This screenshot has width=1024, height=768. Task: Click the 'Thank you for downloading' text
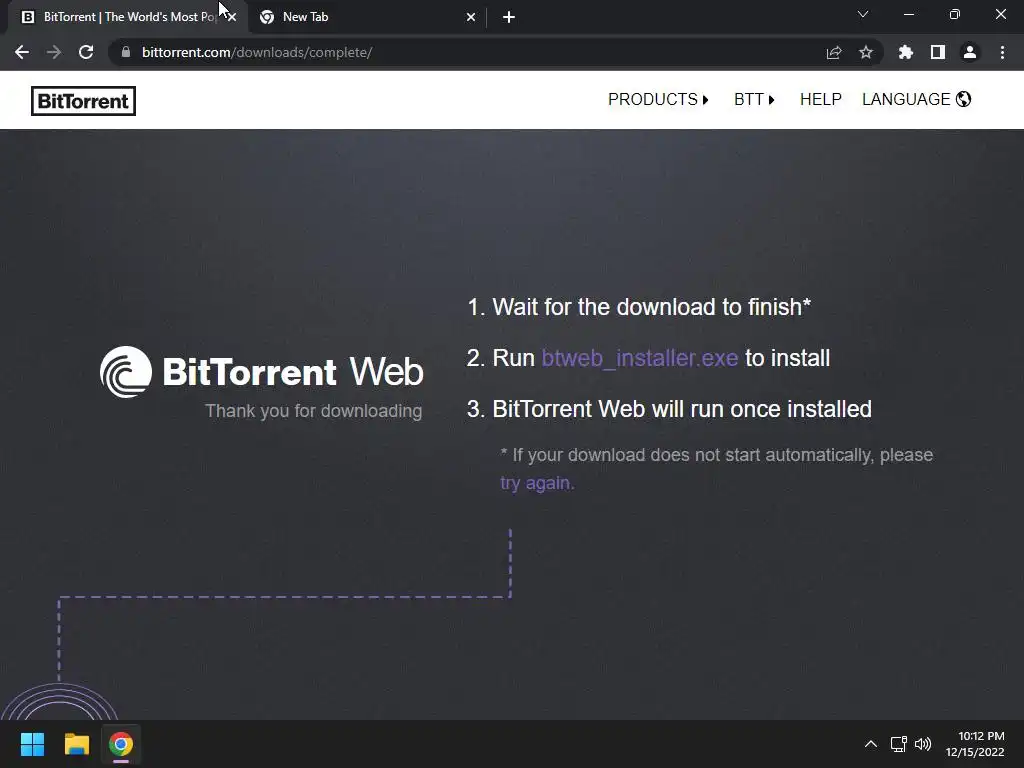[313, 411]
